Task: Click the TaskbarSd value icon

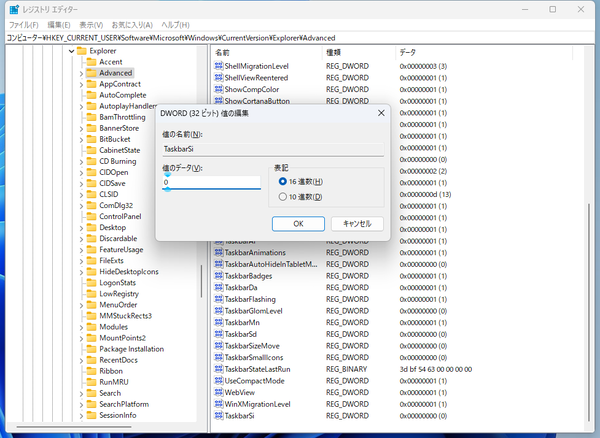Action: coord(218,334)
